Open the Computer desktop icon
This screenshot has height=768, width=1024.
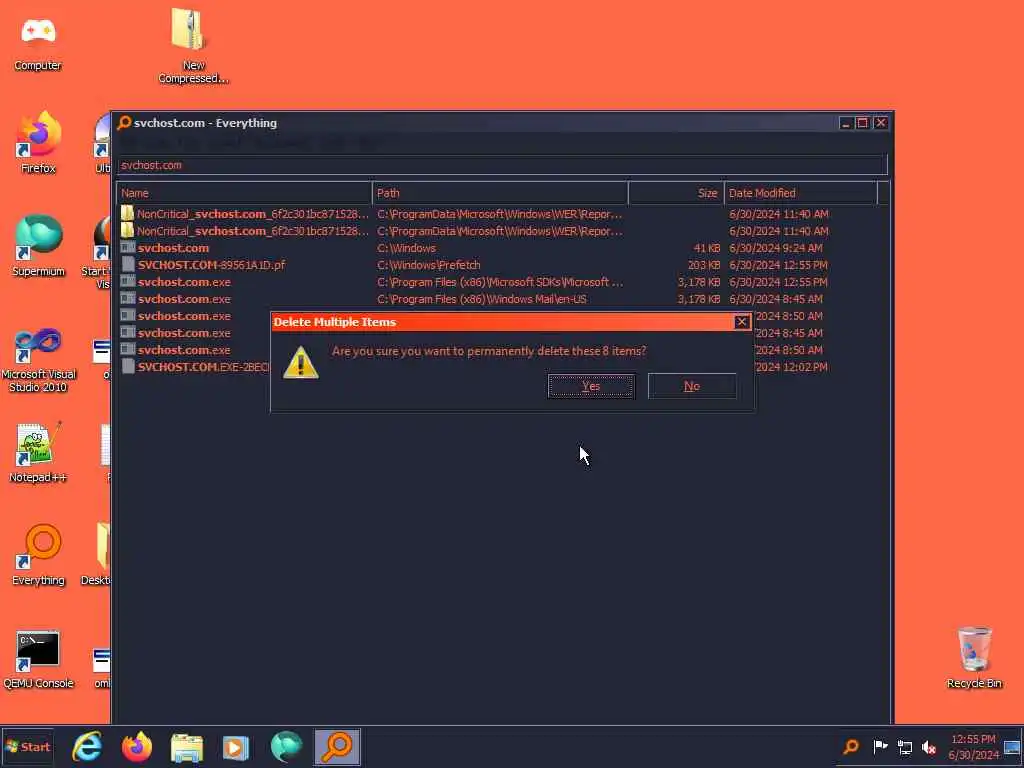(x=38, y=44)
